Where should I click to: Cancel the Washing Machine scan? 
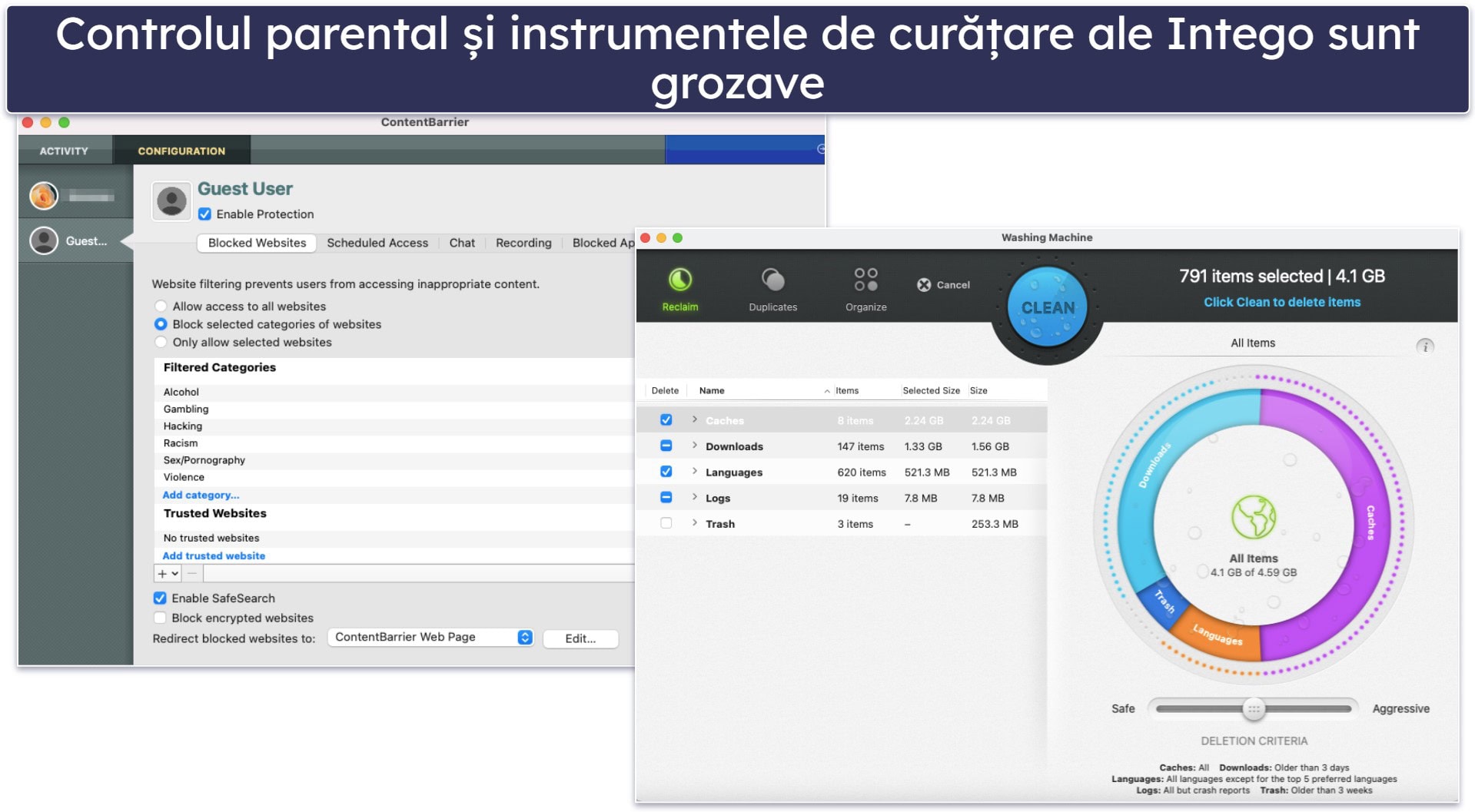click(x=943, y=285)
